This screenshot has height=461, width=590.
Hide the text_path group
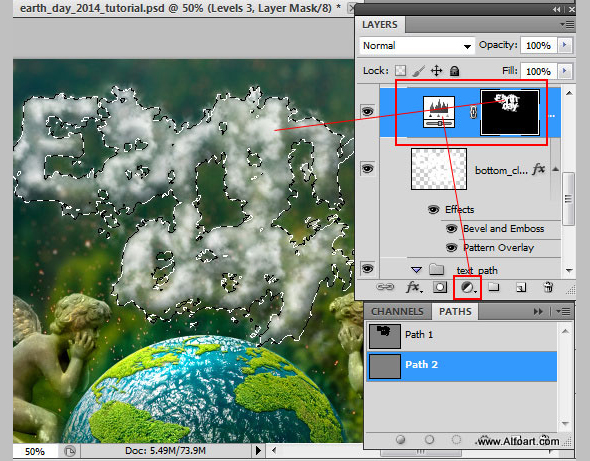click(367, 269)
